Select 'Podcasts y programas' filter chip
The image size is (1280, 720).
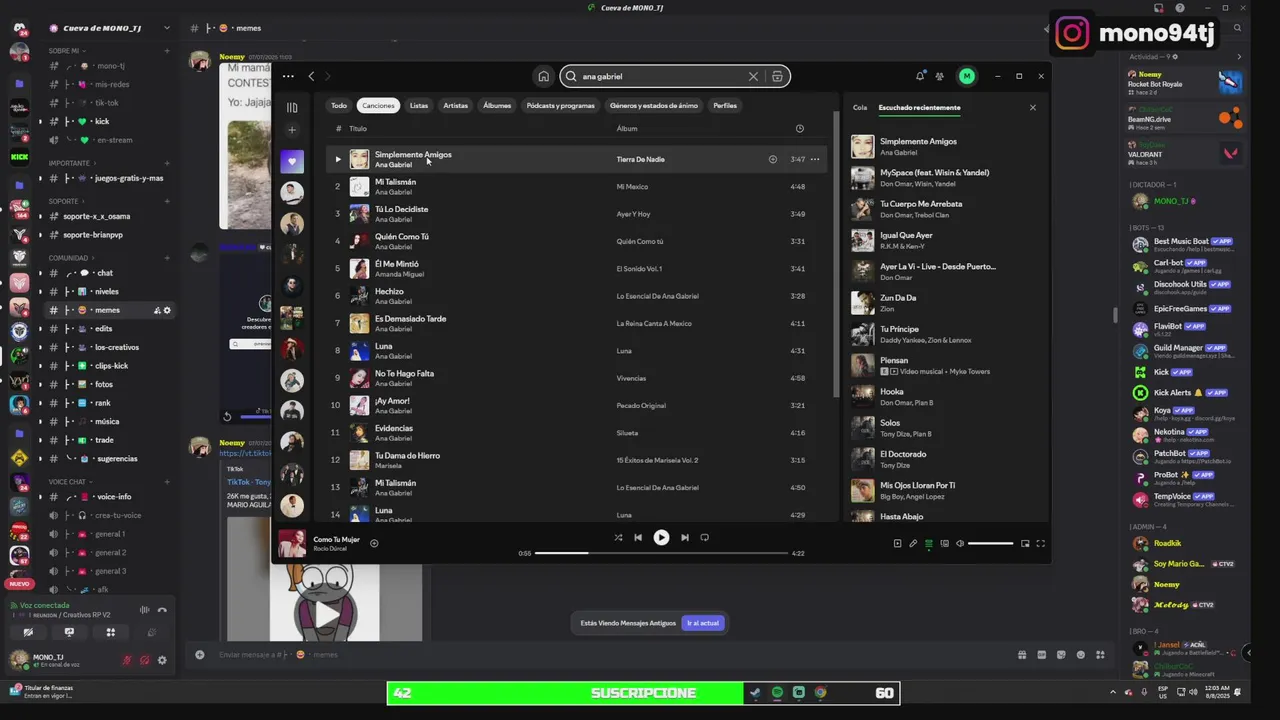click(x=560, y=105)
